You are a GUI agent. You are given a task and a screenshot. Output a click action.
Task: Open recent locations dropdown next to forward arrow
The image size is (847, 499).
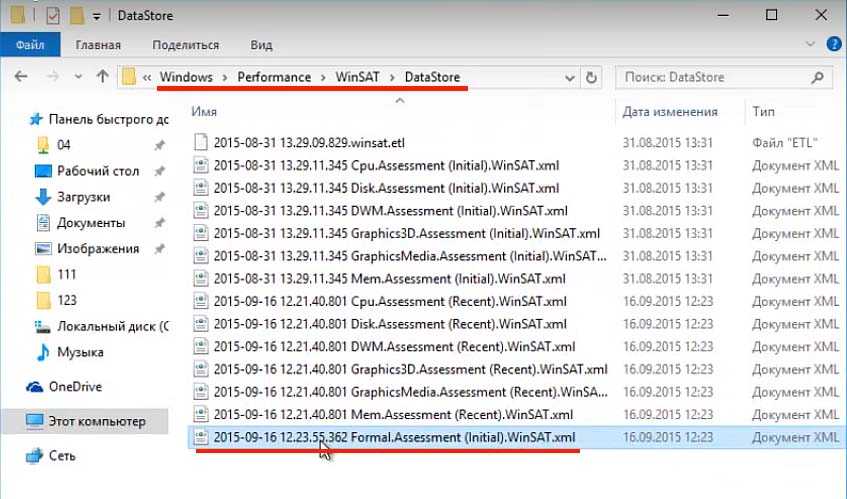point(78,77)
